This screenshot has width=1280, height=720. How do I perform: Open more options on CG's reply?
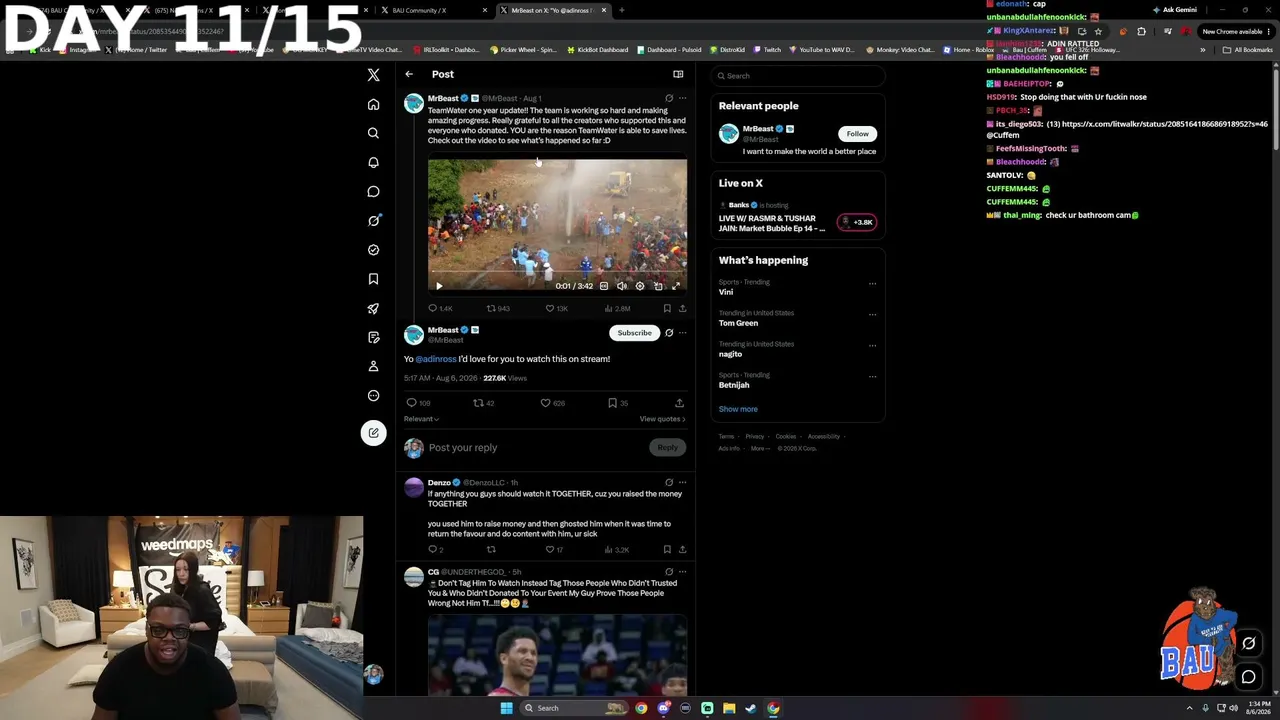[683, 572]
